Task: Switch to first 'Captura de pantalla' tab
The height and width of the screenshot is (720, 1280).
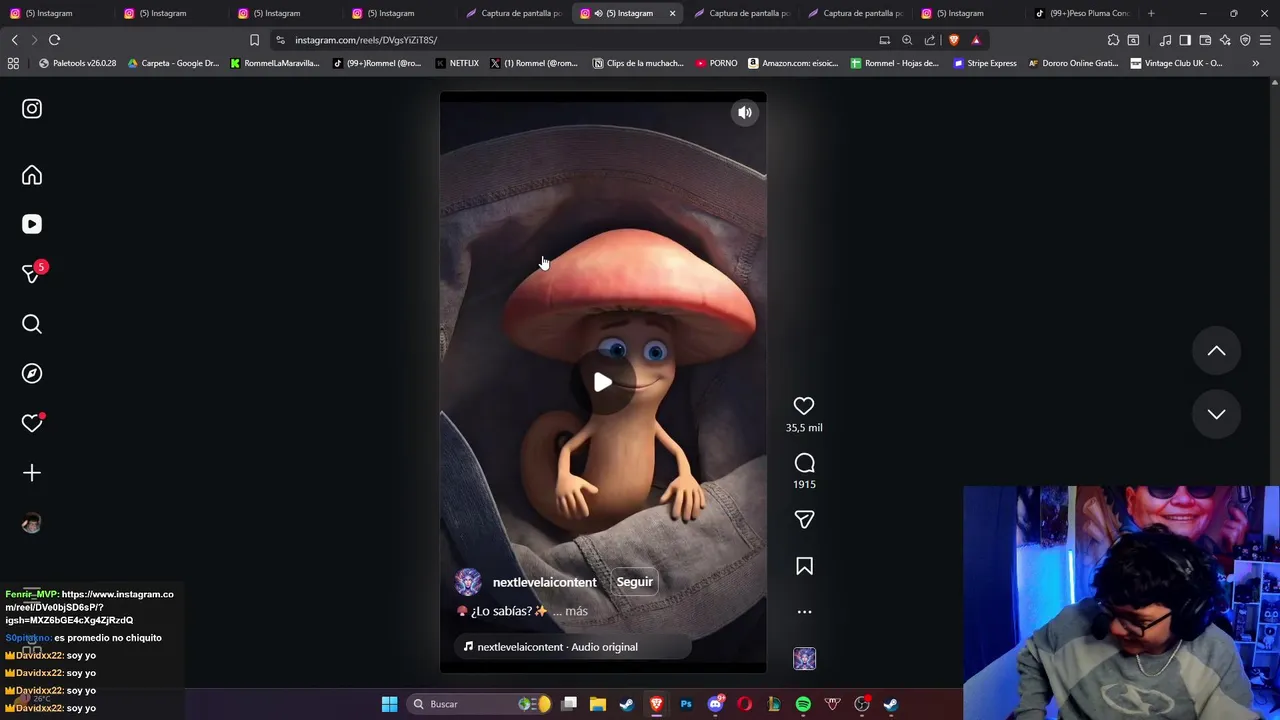Action: [516, 13]
